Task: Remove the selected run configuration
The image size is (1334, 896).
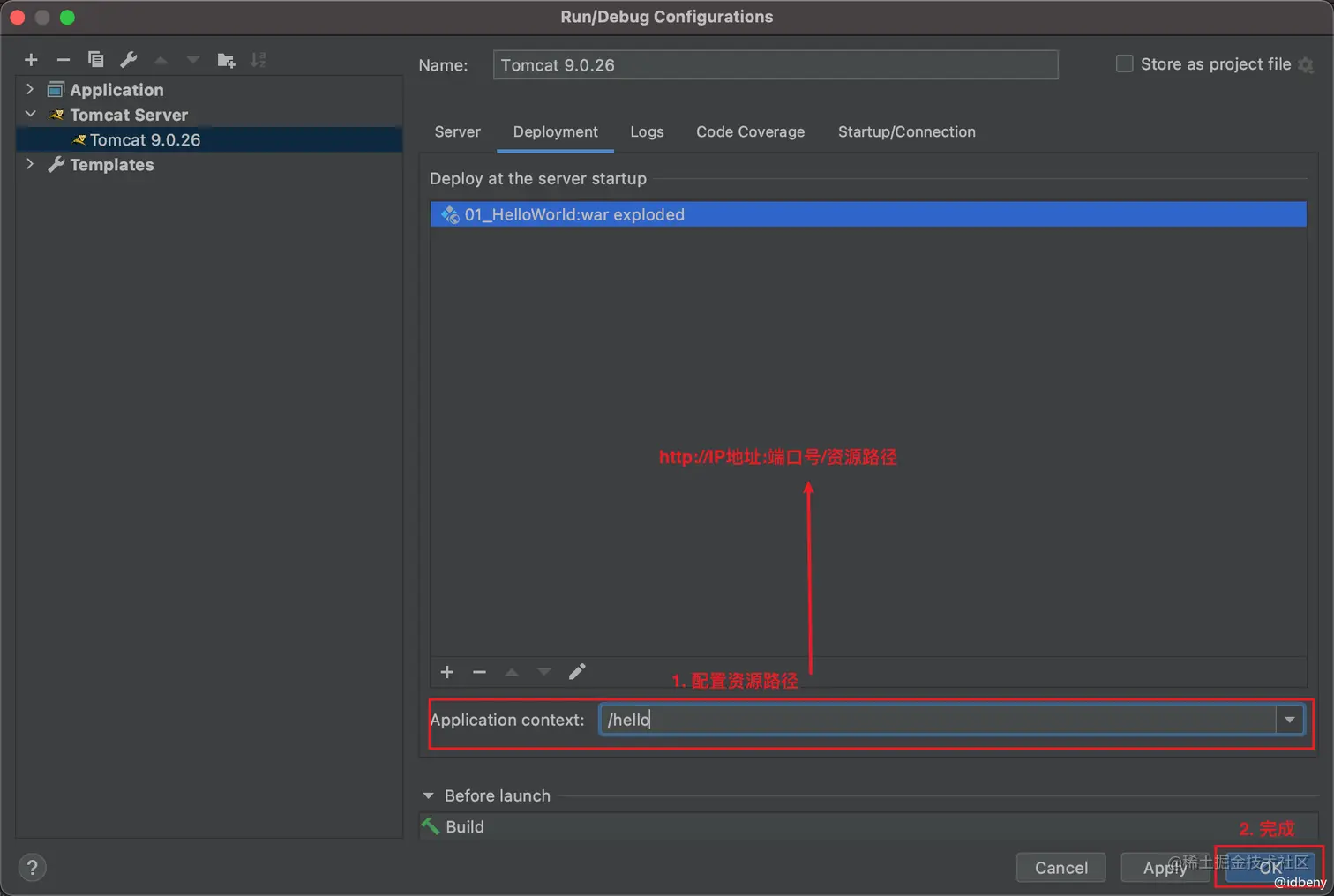Action: click(63, 60)
